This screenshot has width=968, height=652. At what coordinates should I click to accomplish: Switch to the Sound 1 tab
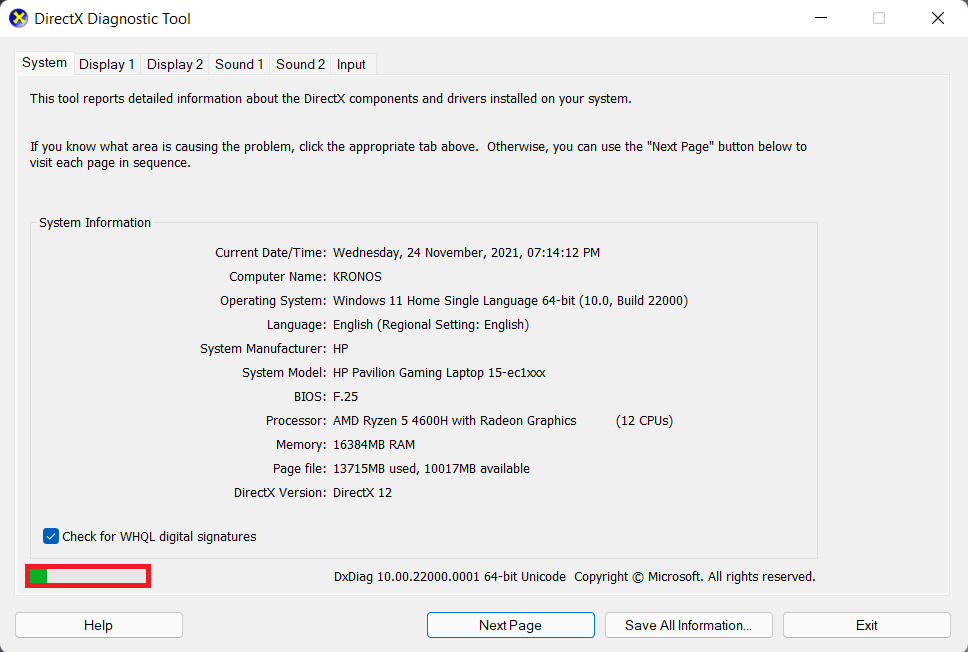239,64
